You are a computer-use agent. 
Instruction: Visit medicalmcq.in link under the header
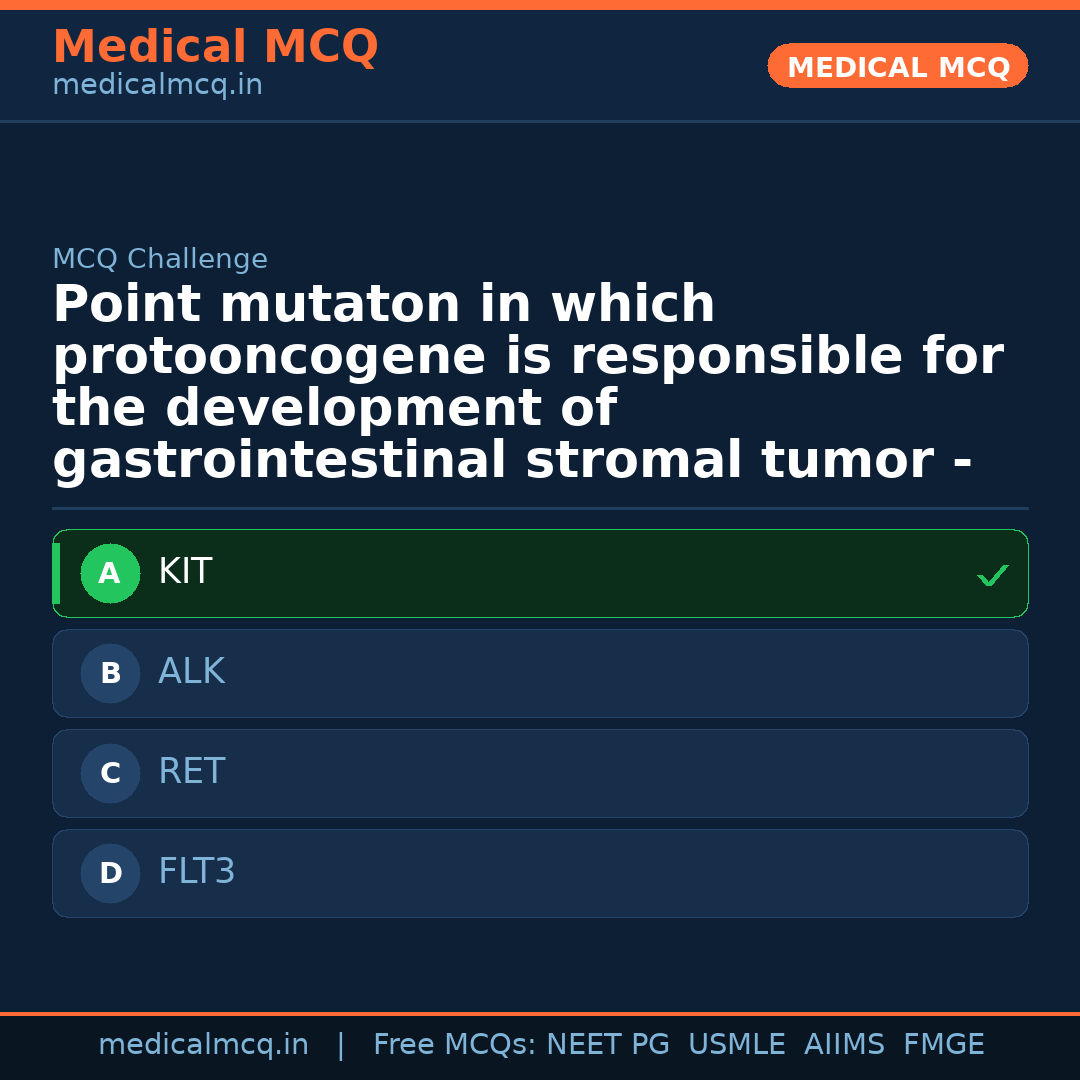tap(157, 86)
